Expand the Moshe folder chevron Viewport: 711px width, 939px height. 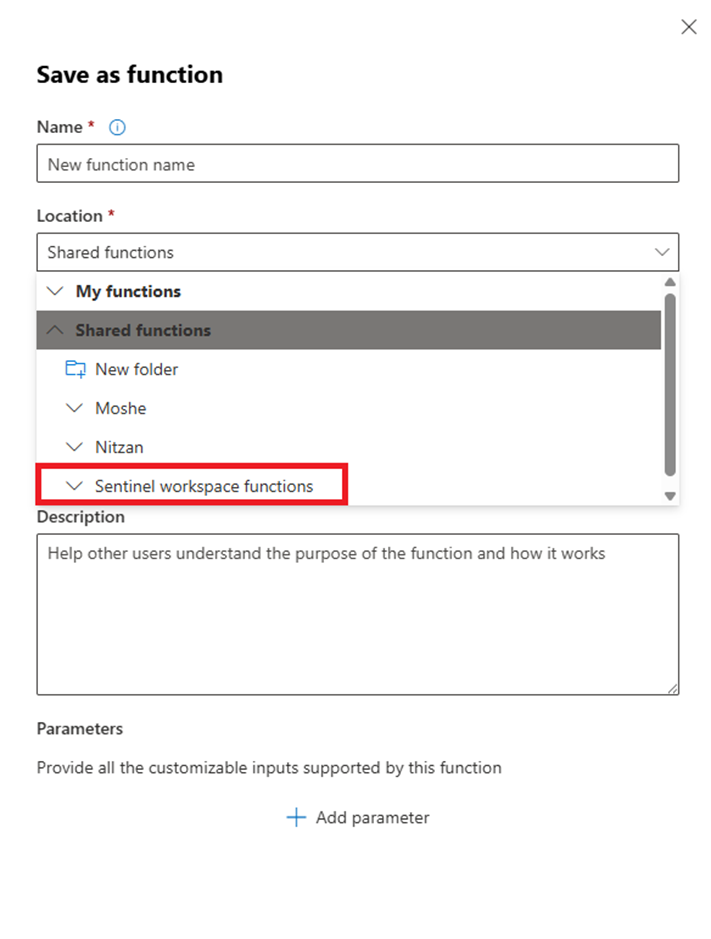click(x=74, y=408)
